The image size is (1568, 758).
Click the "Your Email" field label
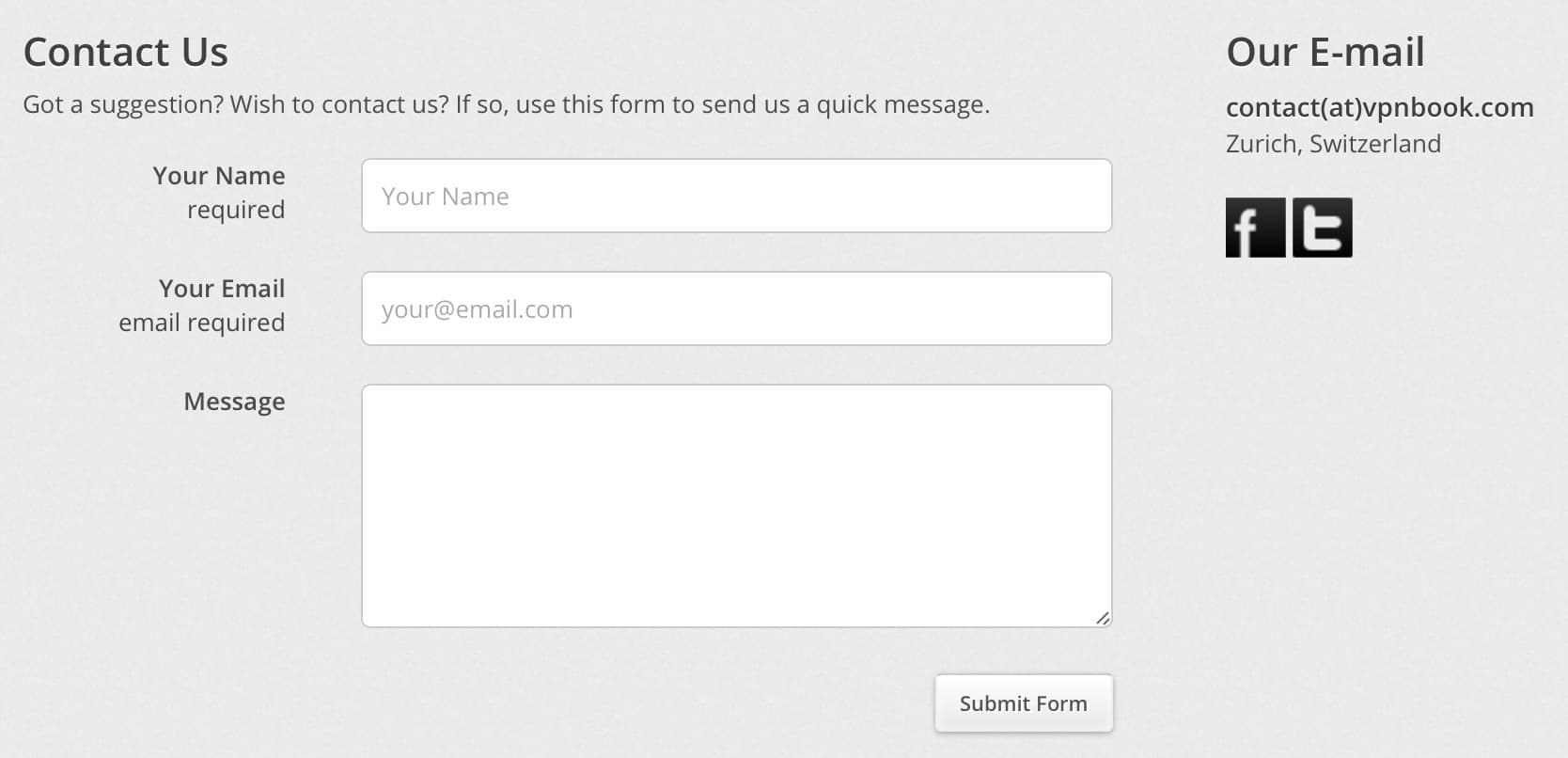pos(222,289)
